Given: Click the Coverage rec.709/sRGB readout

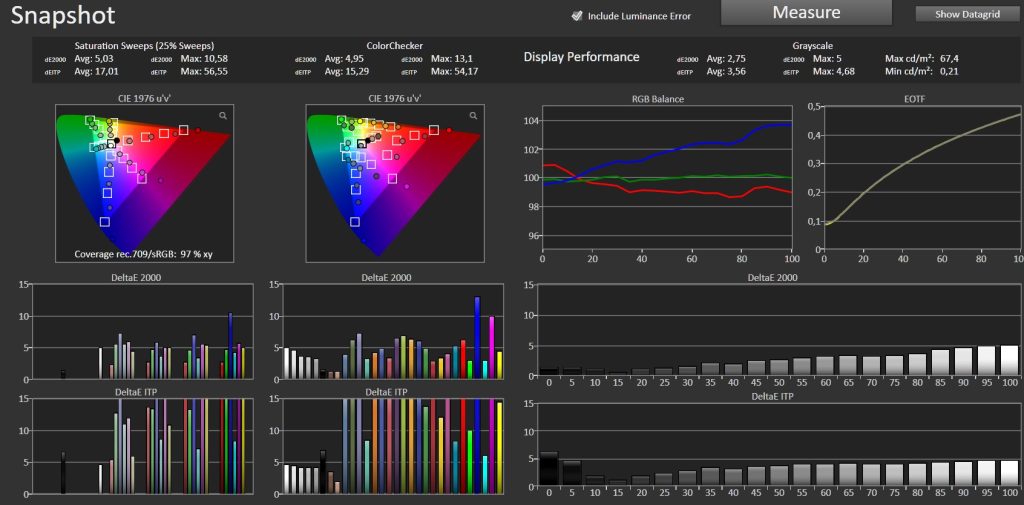Looking at the screenshot, I should 144,254.
